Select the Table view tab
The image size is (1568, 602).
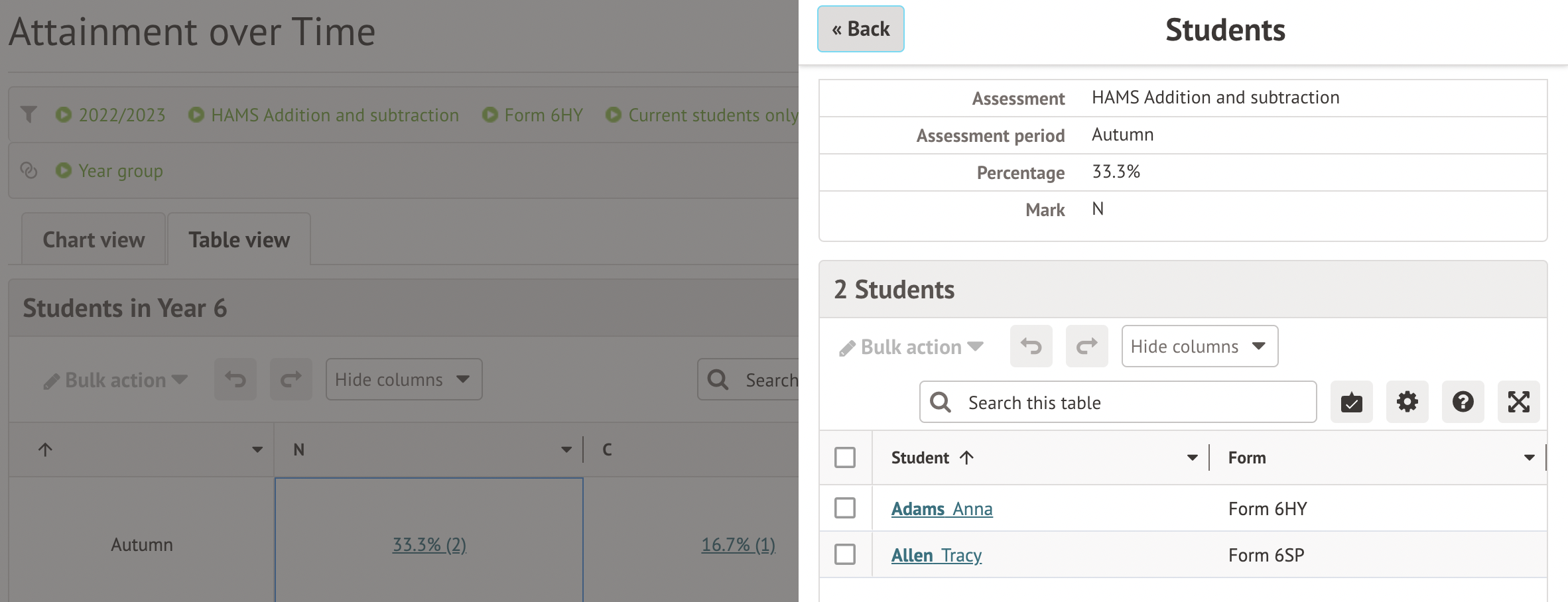point(239,240)
